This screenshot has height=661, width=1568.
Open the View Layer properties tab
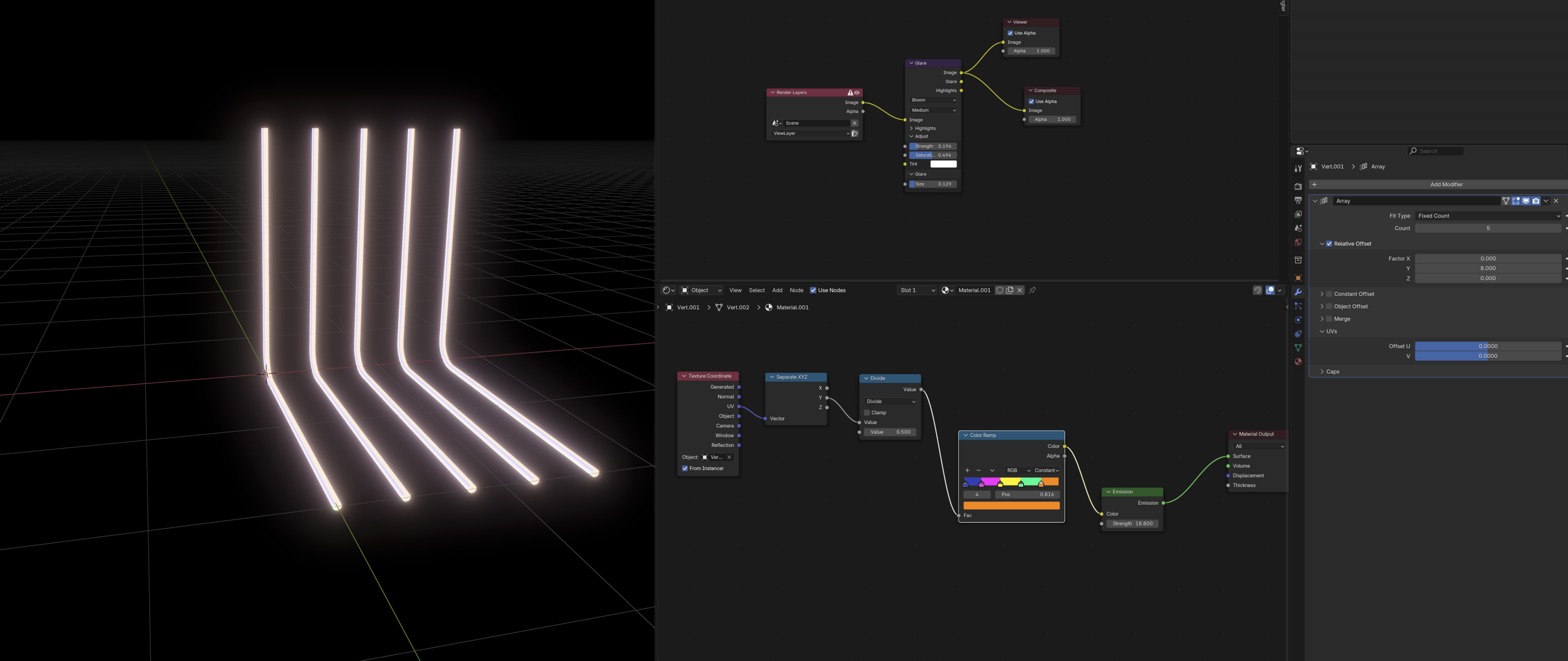tap(1298, 214)
